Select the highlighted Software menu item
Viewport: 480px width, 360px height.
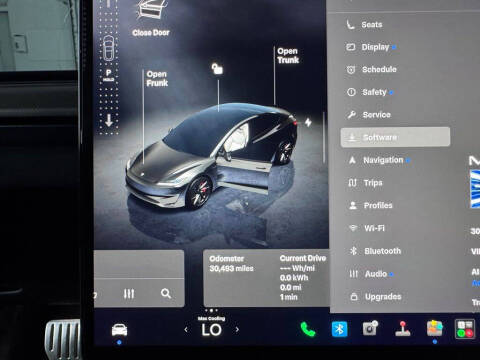pyautogui.click(x=395, y=137)
